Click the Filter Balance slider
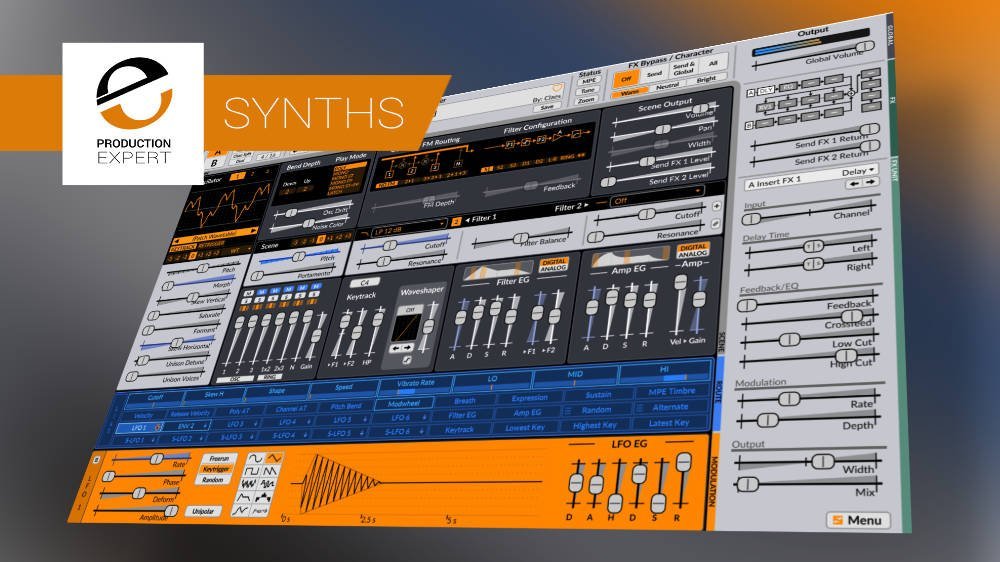This screenshot has height=562, width=1000. pos(522,239)
